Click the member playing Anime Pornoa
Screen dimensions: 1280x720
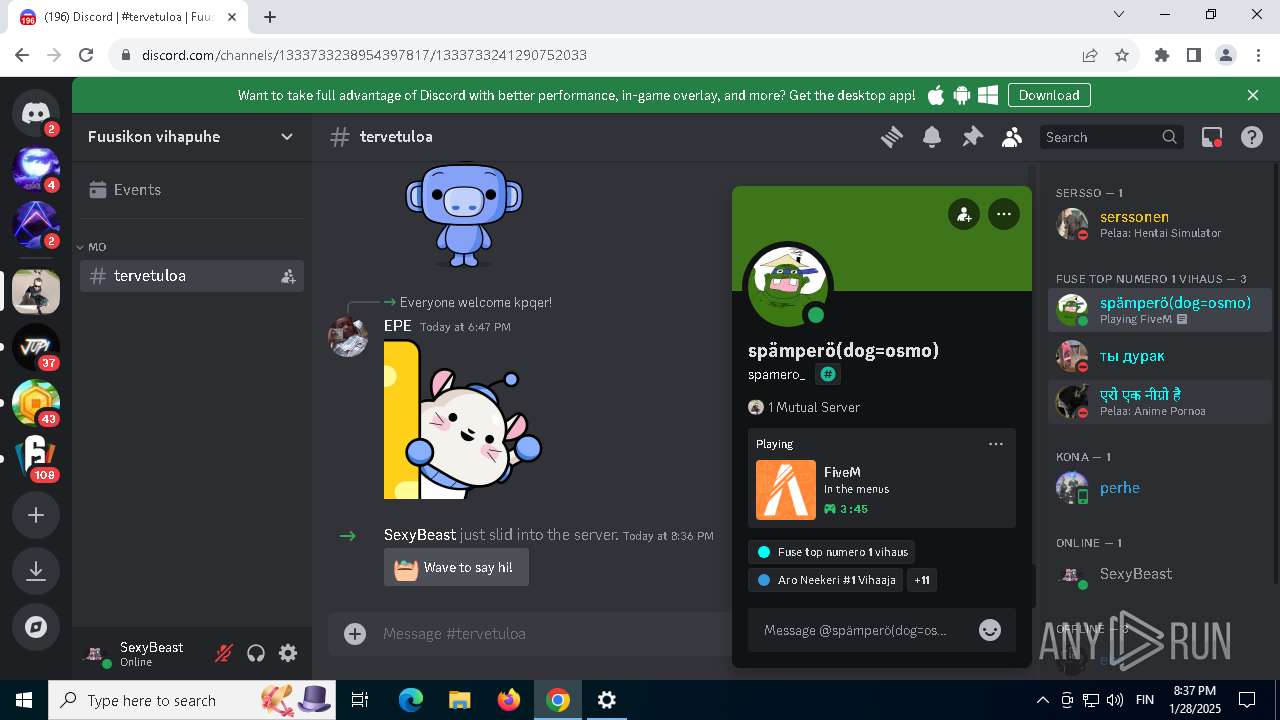click(x=1160, y=402)
